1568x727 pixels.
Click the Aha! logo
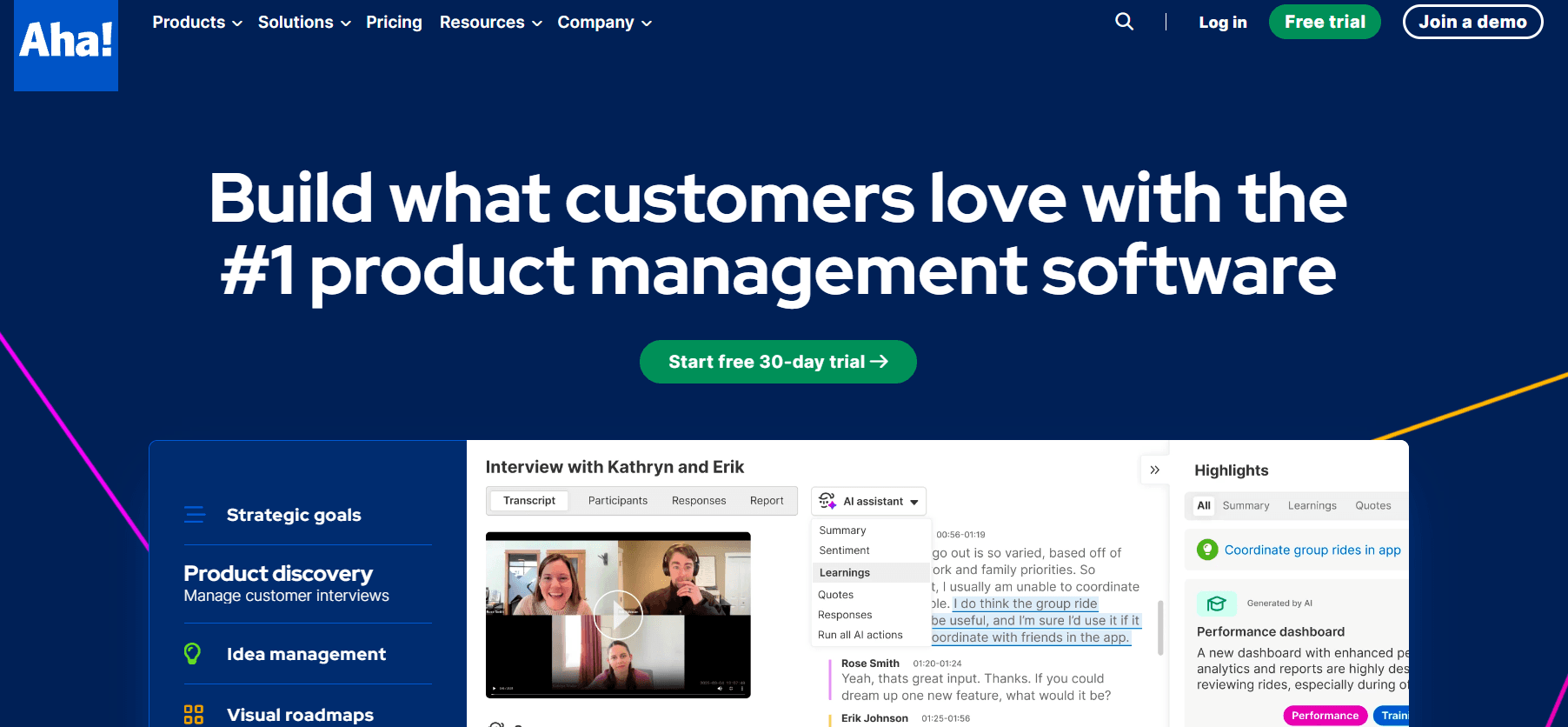pyautogui.click(x=66, y=45)
